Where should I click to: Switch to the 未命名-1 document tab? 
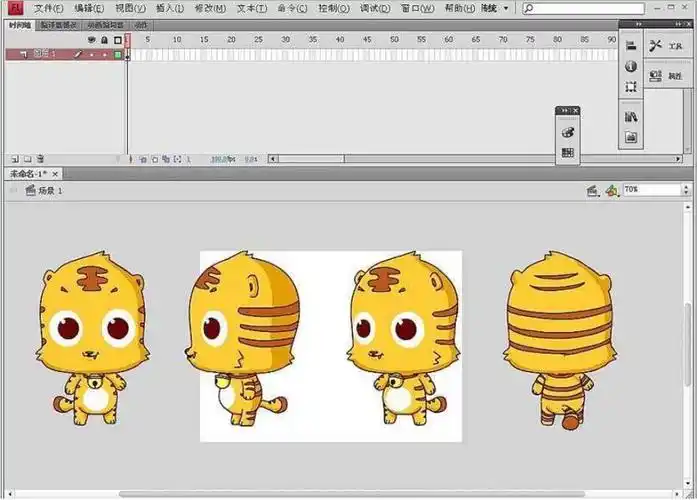pos(29,174)
